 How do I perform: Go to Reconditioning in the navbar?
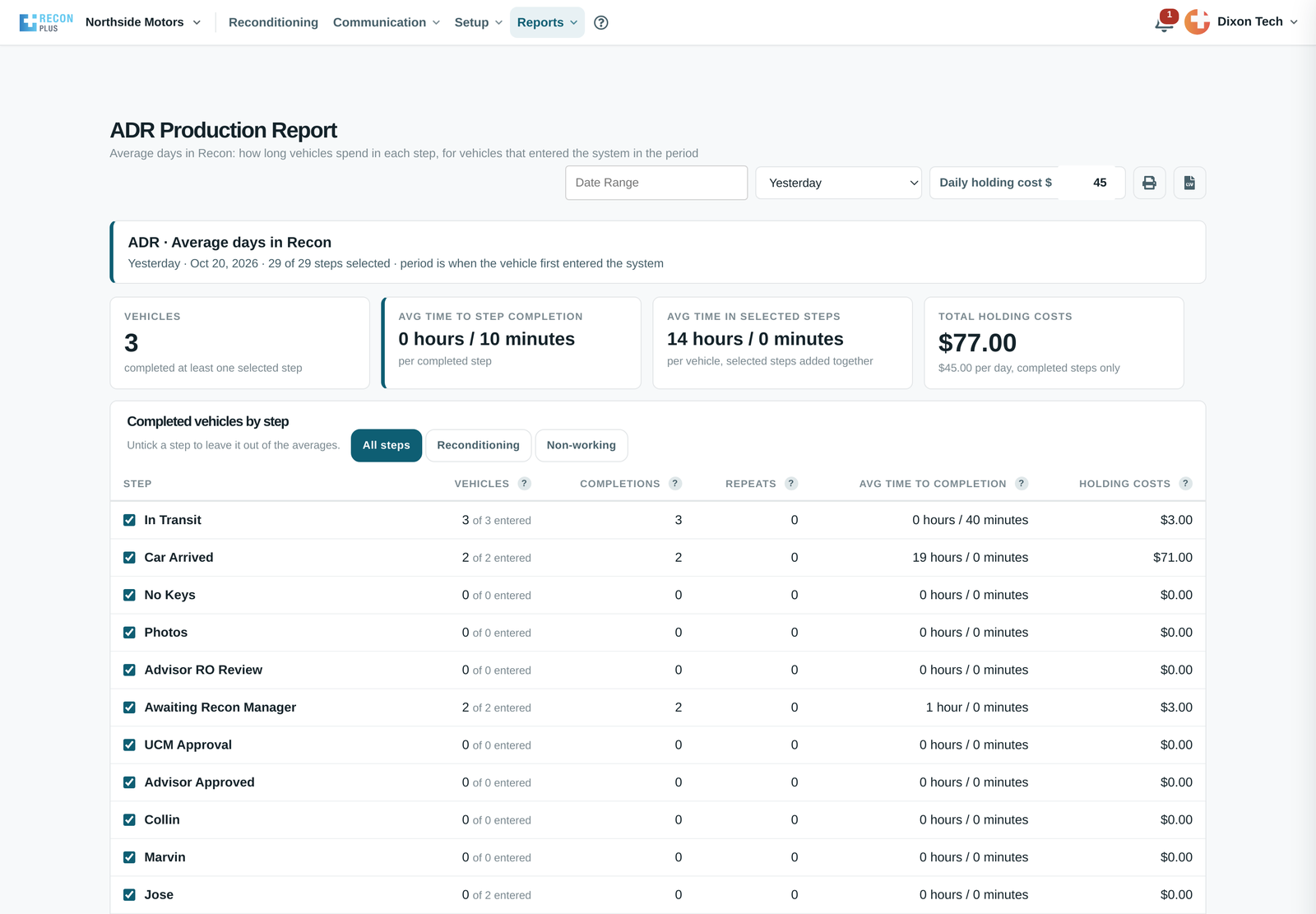coord(273,22)
